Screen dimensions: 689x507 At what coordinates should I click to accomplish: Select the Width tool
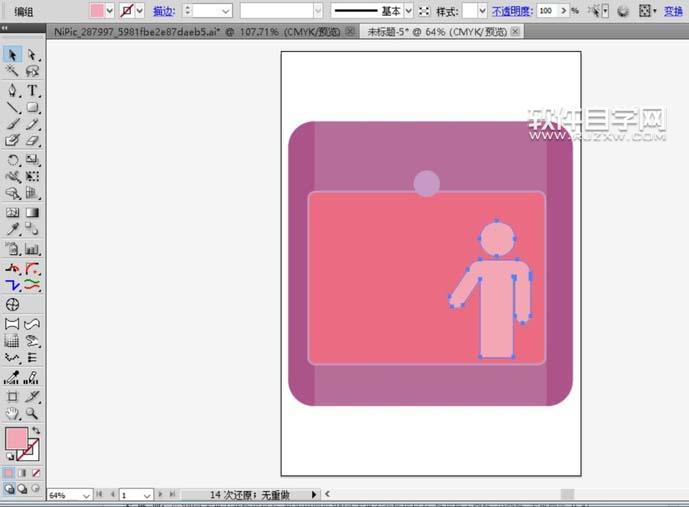[x=12, y=177]
